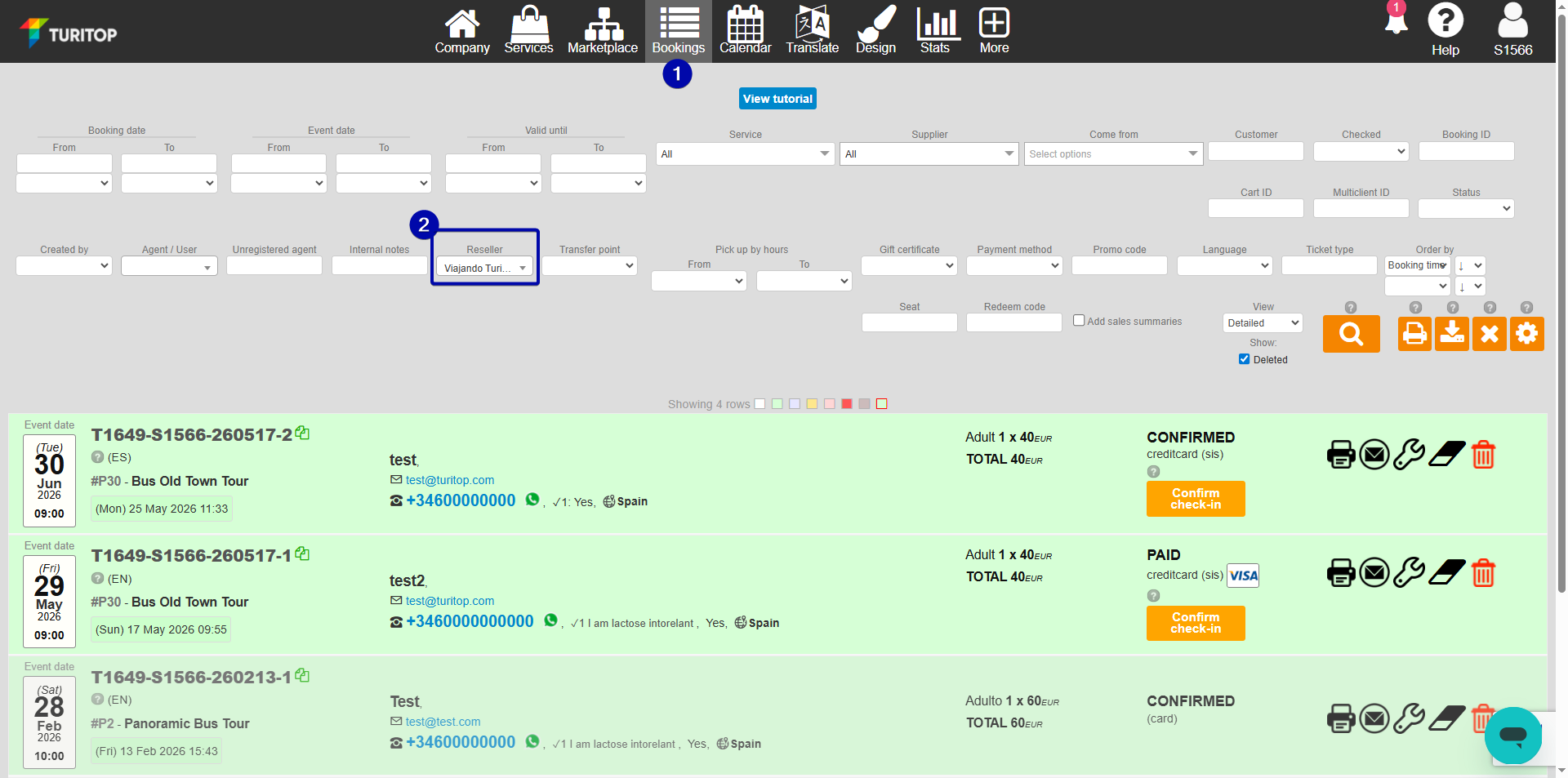
Task: Change the View dropdown from Detailed
Action: 1263,323
